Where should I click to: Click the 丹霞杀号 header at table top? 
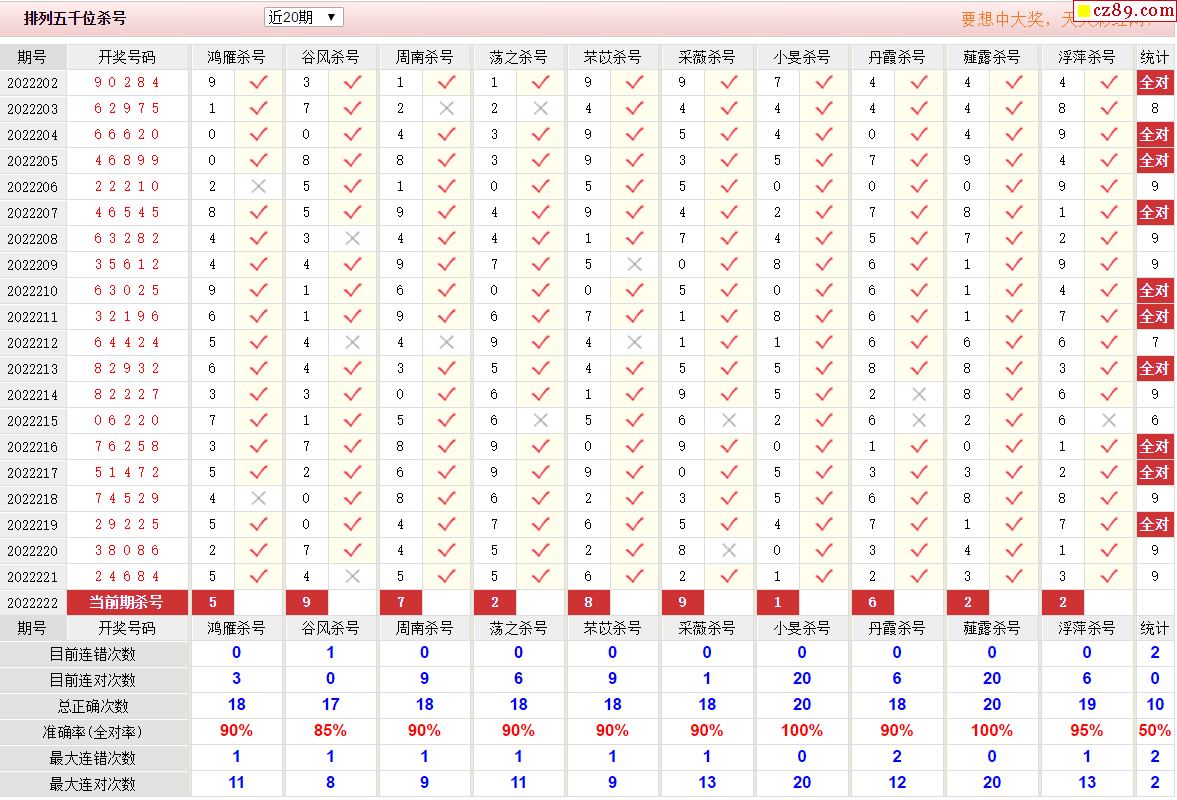coord(896,57)
